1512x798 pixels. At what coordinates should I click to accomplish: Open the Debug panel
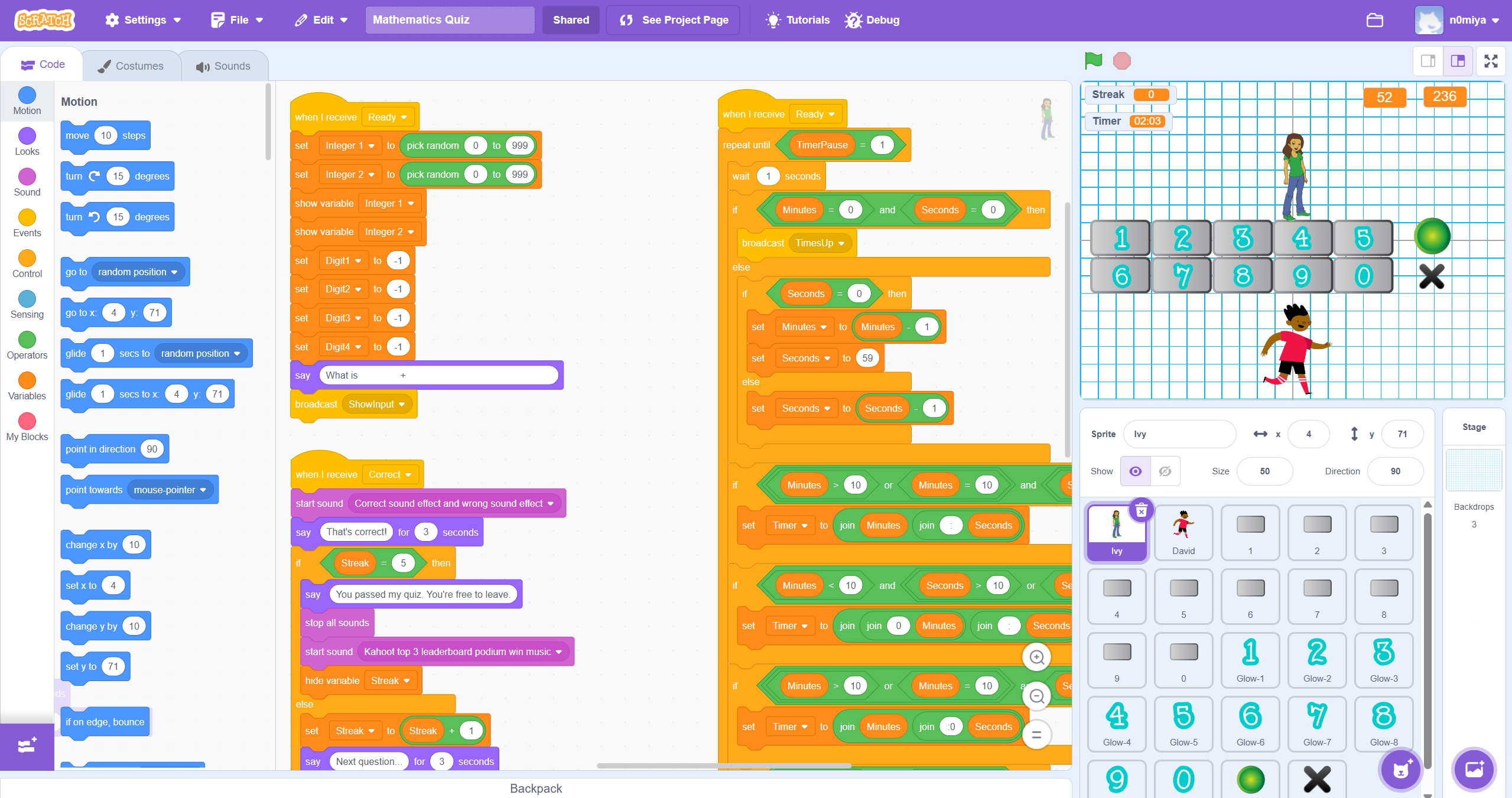872,20
